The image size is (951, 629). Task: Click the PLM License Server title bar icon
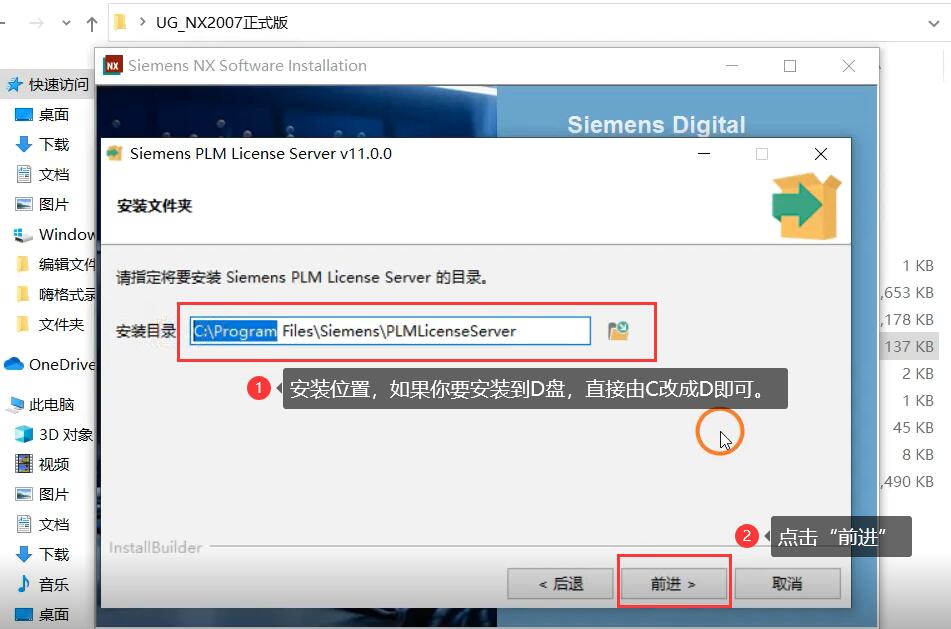pyautogui.click(x=114, y=153)
